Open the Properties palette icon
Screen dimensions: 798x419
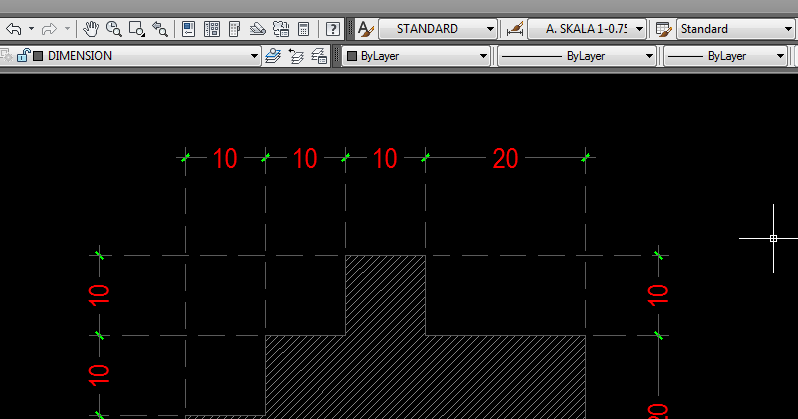pos(188,29)
